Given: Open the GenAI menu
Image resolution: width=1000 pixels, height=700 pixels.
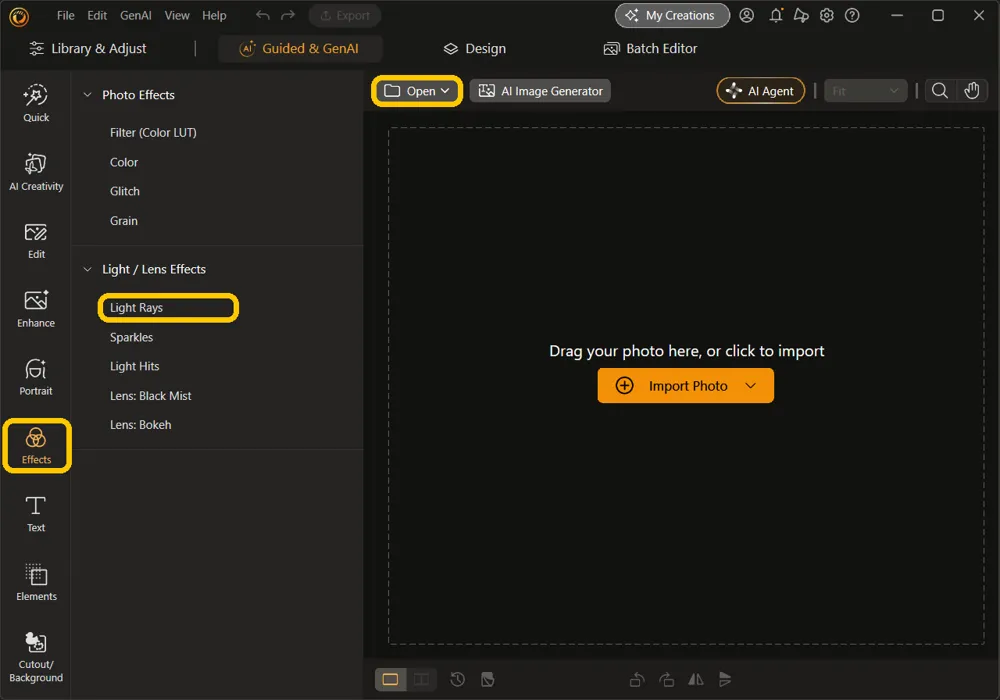Looking at the screenshot, I should coord(136,15).
